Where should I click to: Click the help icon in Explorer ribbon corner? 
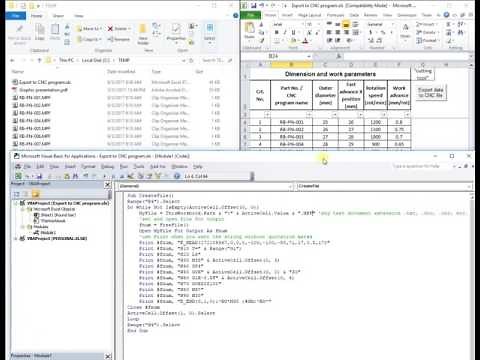point(235,15)
